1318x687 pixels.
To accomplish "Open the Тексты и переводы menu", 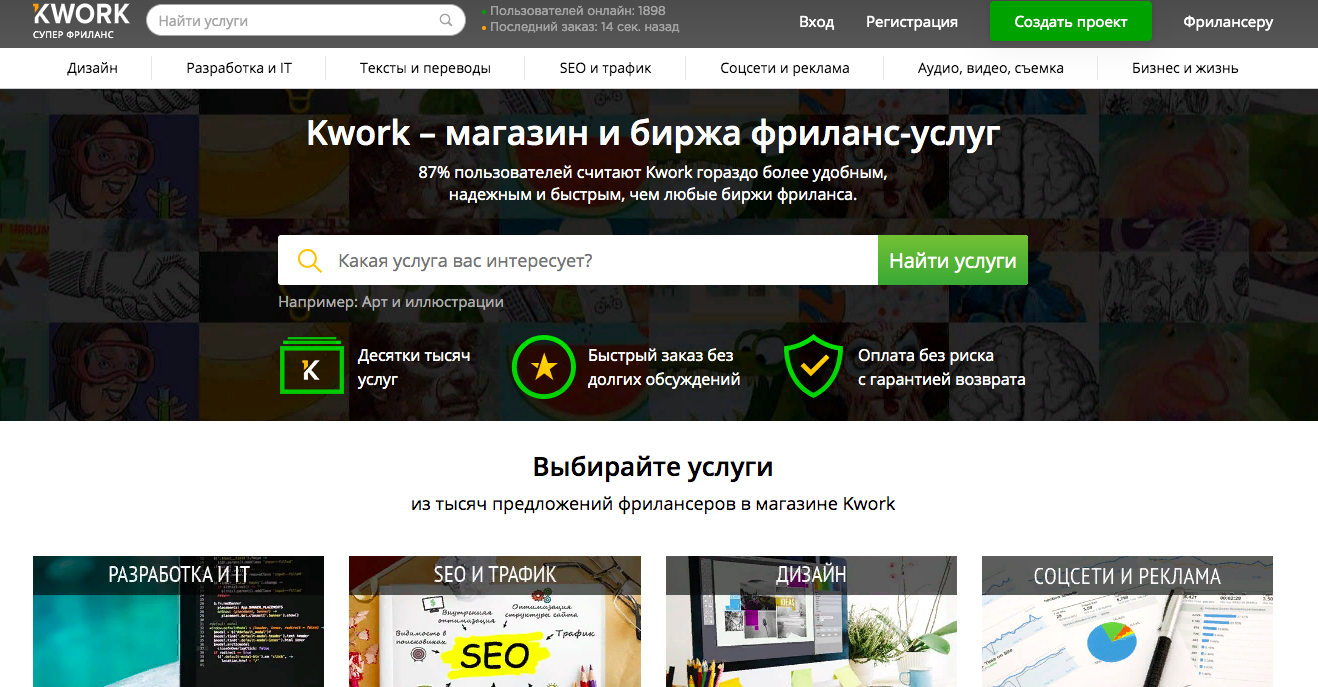I will 425,68.
